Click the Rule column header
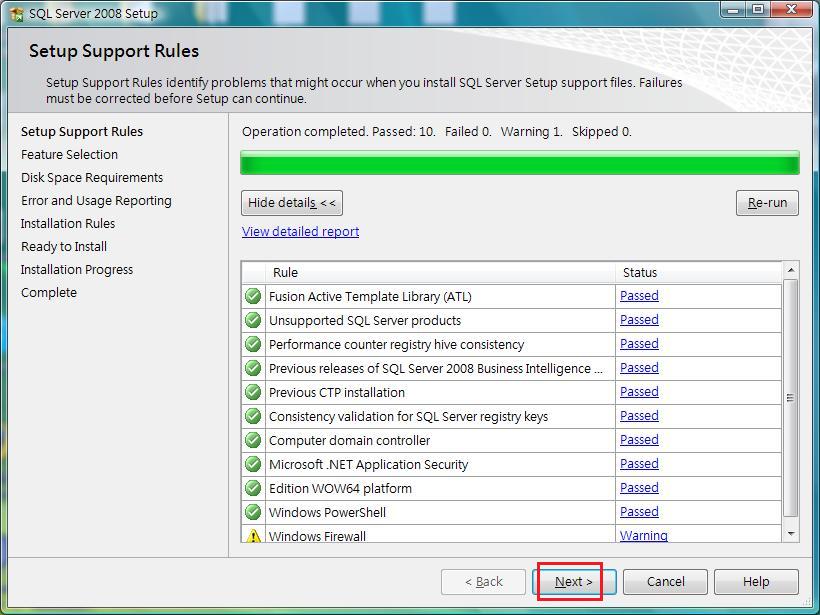Image resolution: width=820 pixels, height=615 pixels. click(440, 272)
